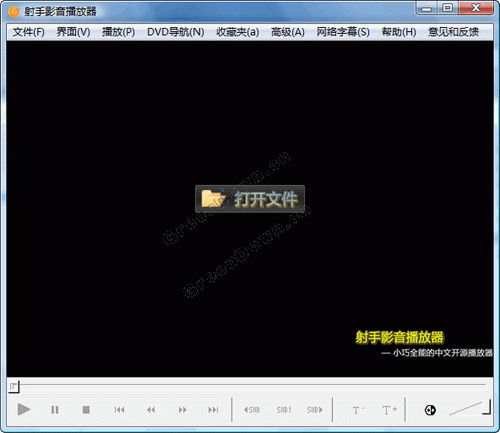Maximize the player window
This screenshot has height=433, width=500.
coord(448,8)
